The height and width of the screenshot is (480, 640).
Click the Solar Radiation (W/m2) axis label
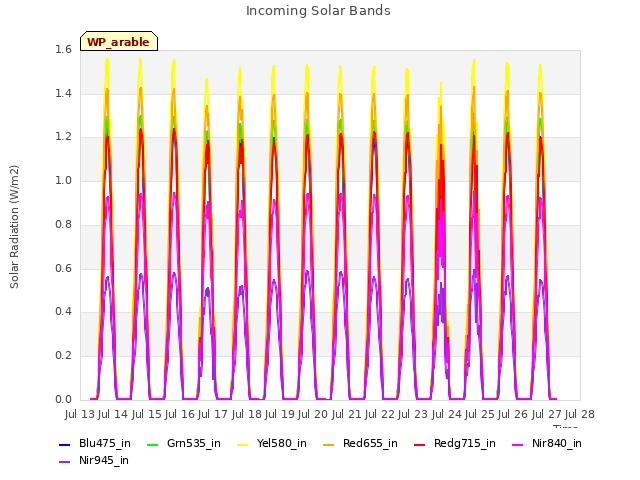click(14, 227)
